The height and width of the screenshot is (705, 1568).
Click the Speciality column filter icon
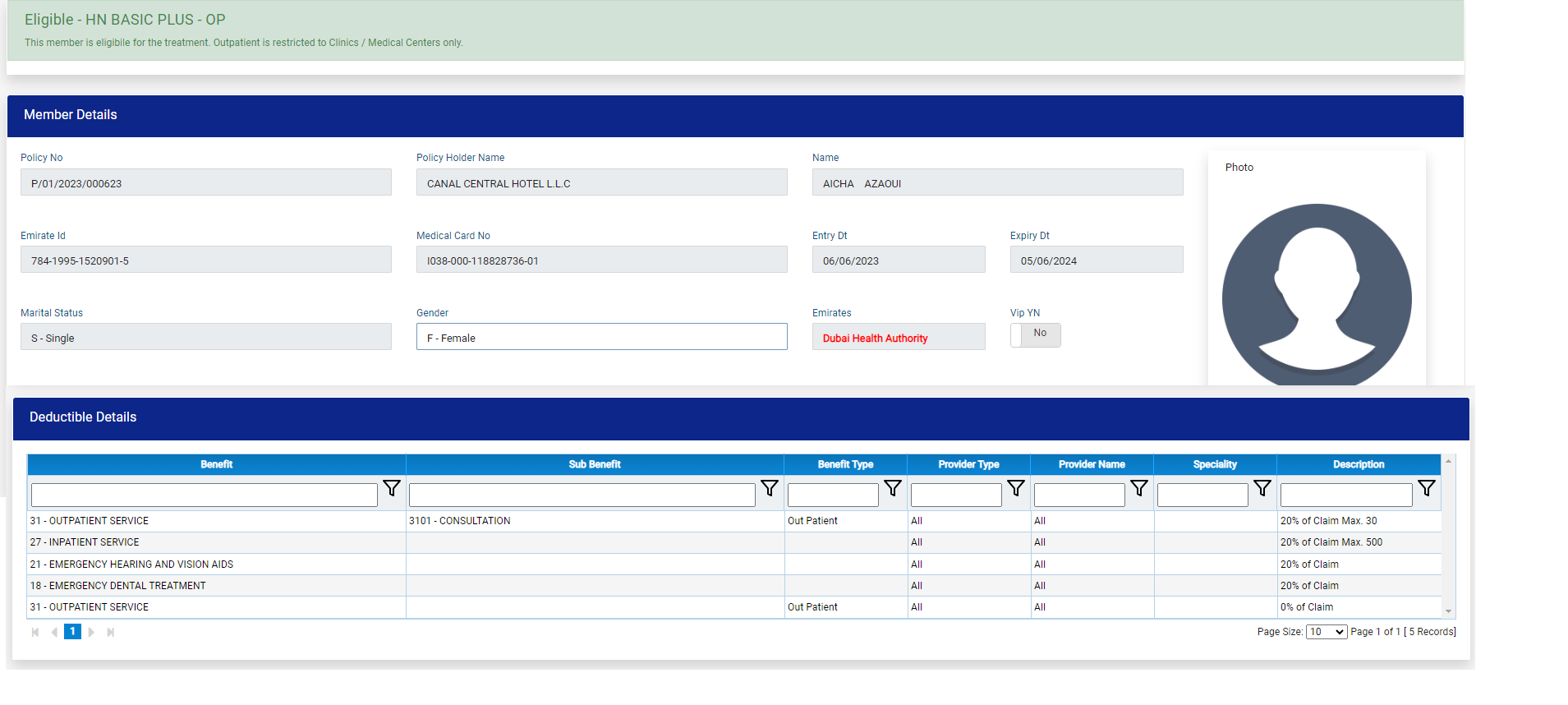(x=1262, y=488)
